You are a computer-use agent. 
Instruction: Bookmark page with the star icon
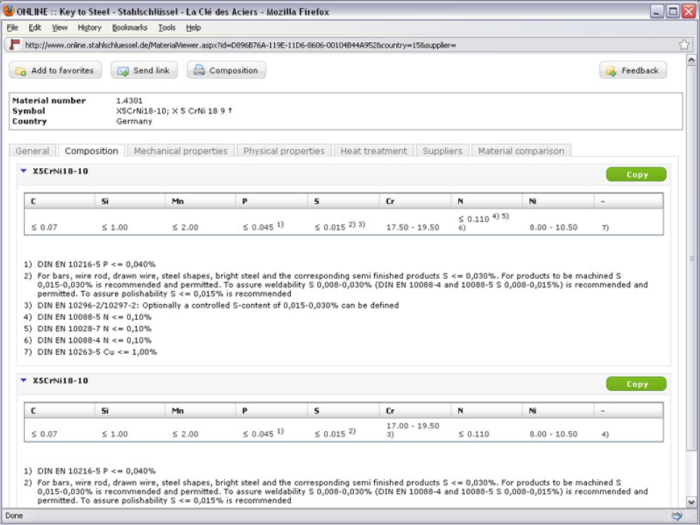(x=684, y=45)
